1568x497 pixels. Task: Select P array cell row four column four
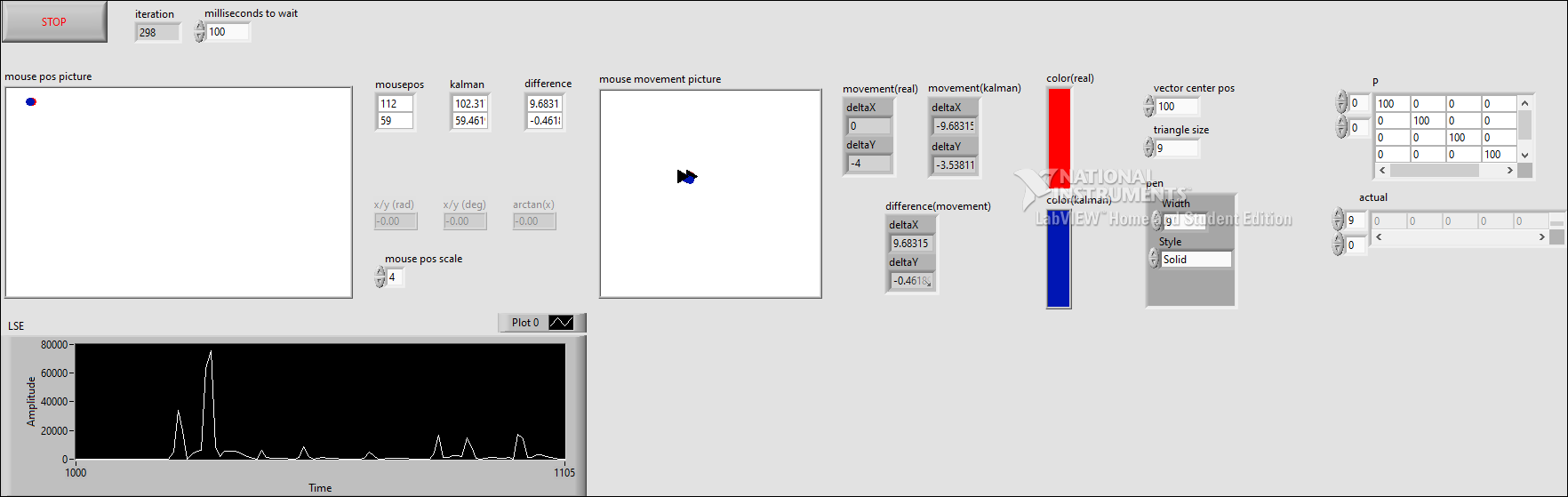1500,155
